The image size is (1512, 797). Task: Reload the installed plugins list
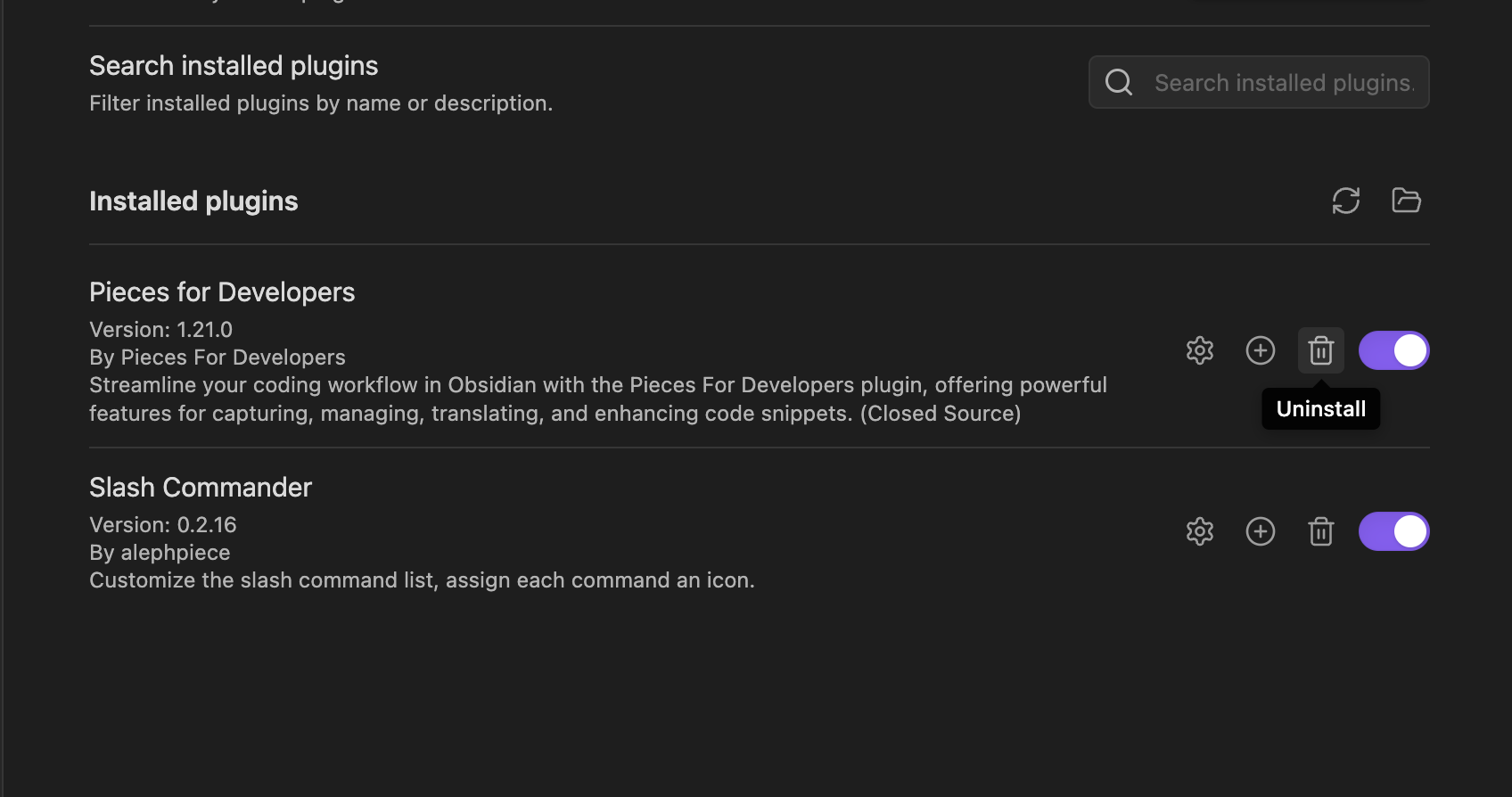point(1345,201)
